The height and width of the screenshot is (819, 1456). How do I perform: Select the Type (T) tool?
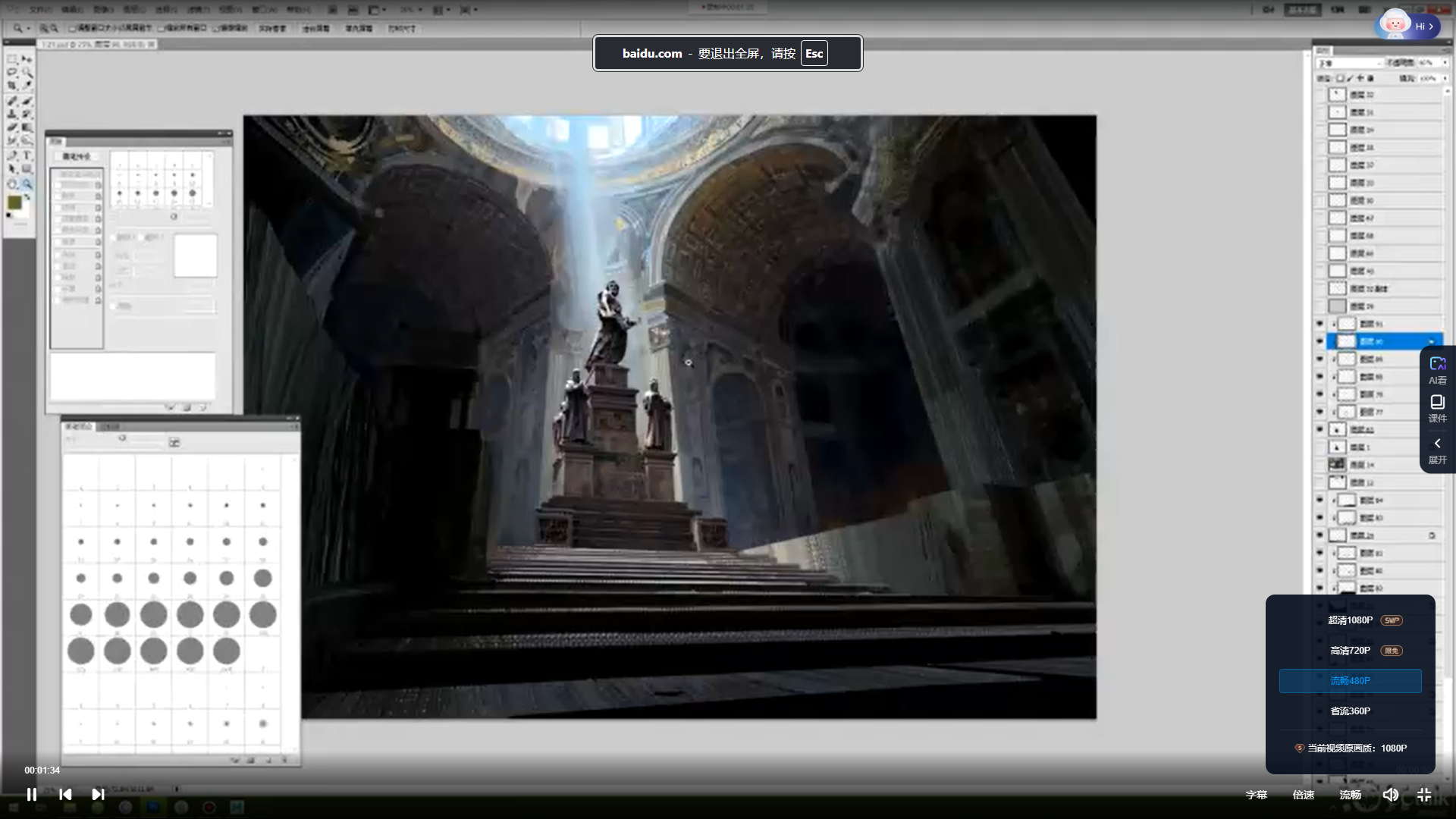click(x=27, y=155)
